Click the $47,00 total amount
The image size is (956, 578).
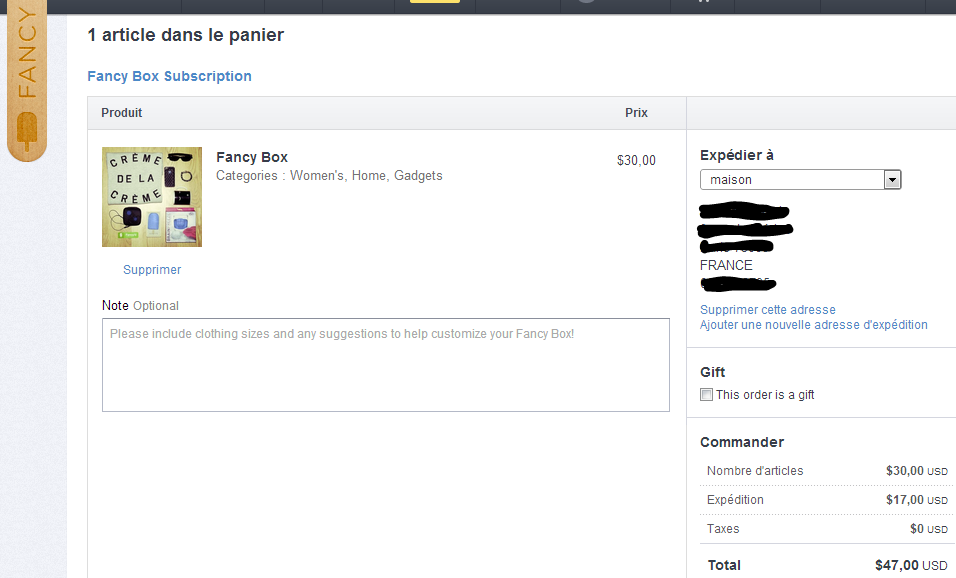click(897, 566)
